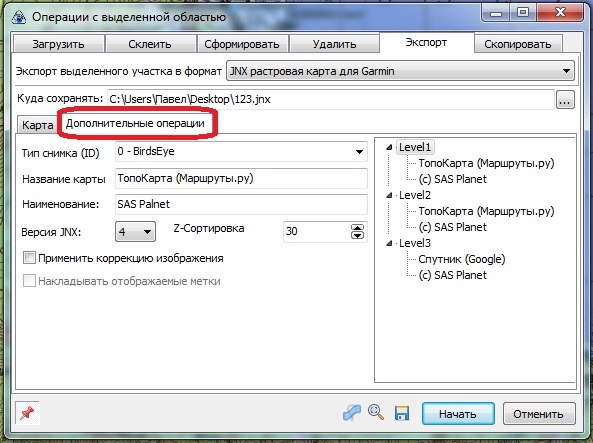Image resolution: width=593 pixels, height=443 pixels.
Task: Click the Начать button
Action: pos(458,413)
